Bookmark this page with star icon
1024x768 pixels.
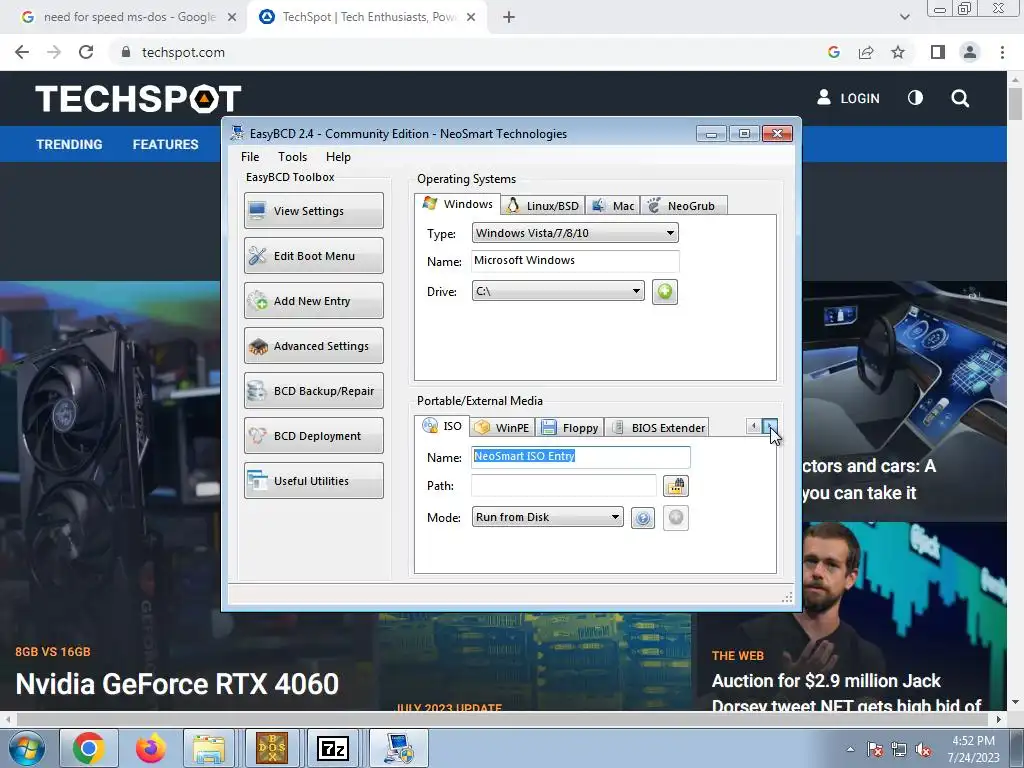(x=899, y=52)
